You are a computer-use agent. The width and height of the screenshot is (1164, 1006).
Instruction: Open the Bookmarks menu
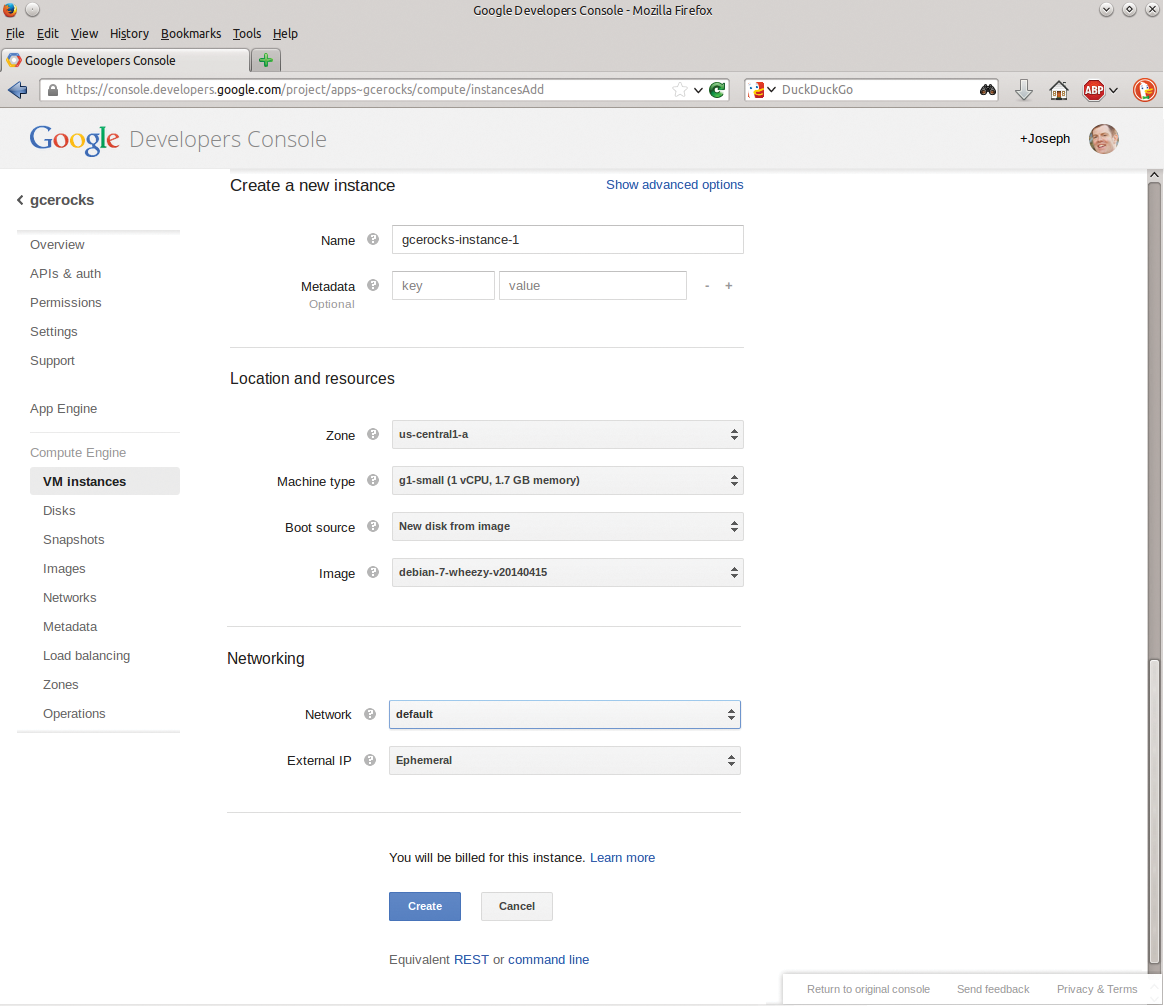(191, 33)
